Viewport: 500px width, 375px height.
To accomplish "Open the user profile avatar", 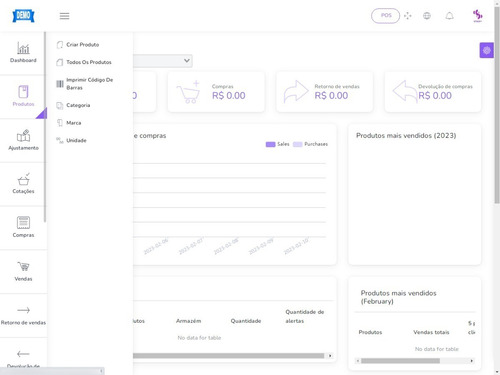I will click(478, 16).
